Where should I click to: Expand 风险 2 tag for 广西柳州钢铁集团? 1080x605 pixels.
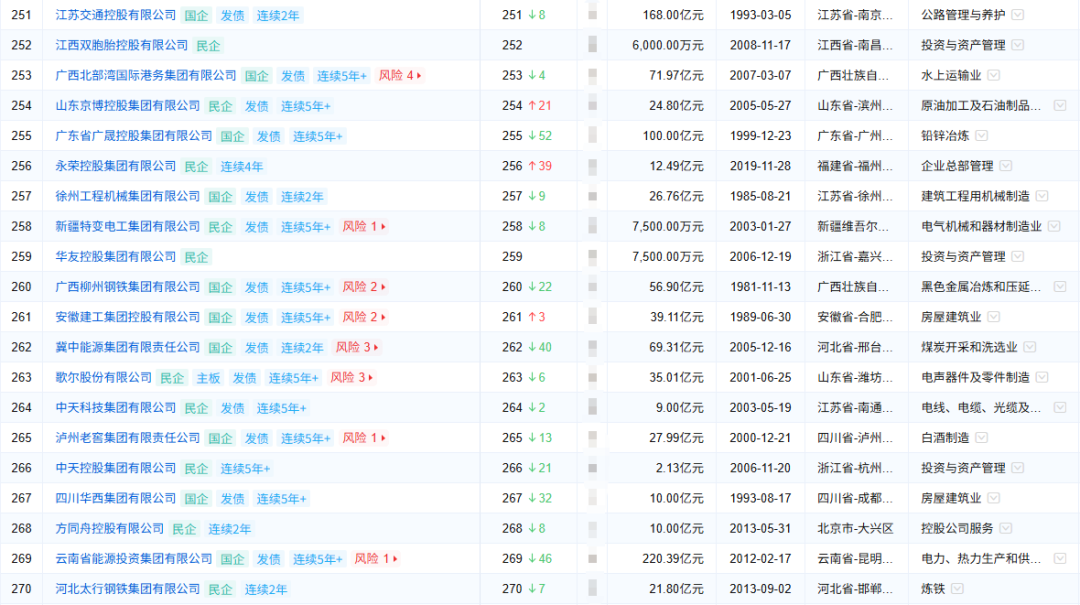point(364,287)
